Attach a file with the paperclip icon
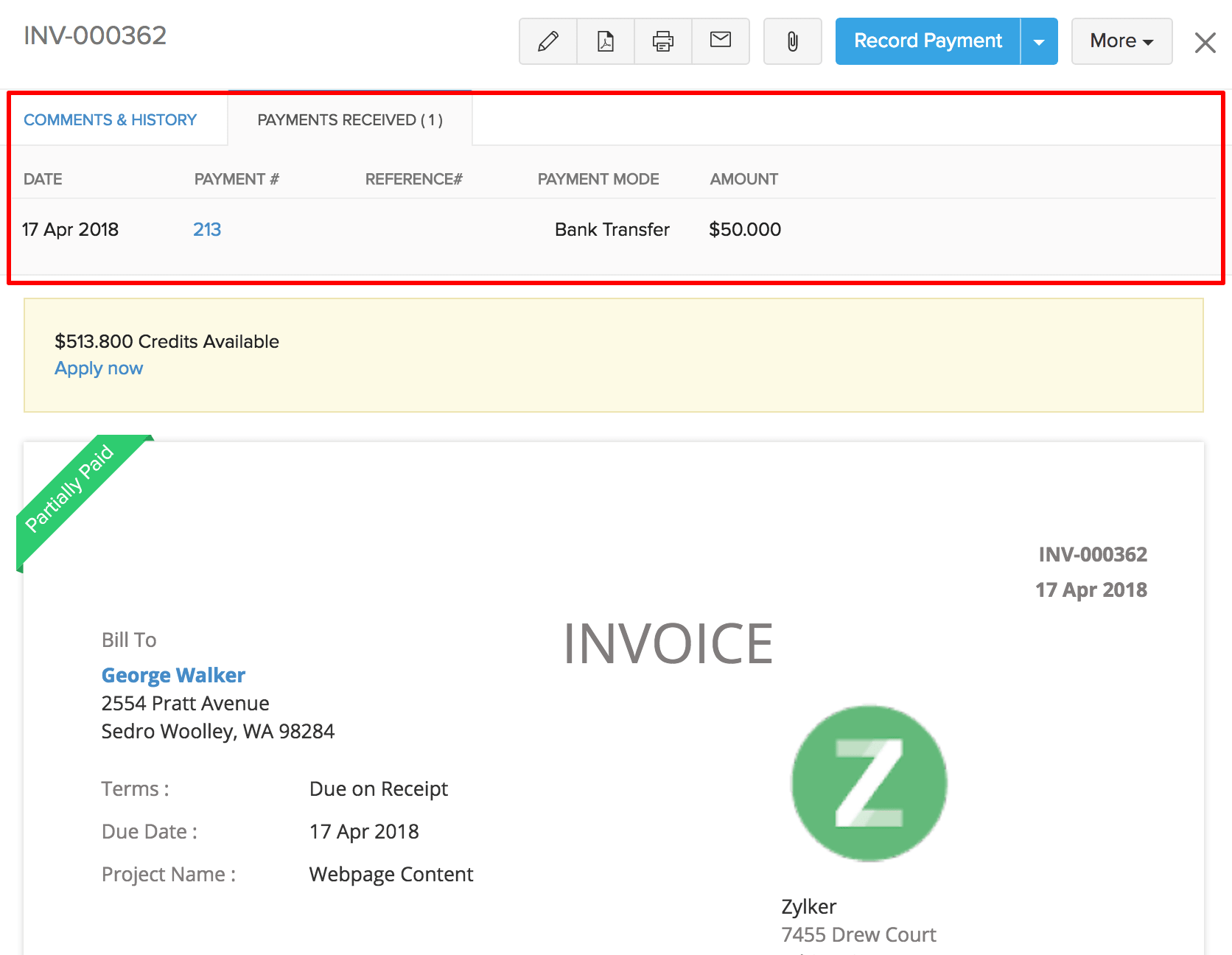The image size is (1232, 955). [x=792, y=41]
